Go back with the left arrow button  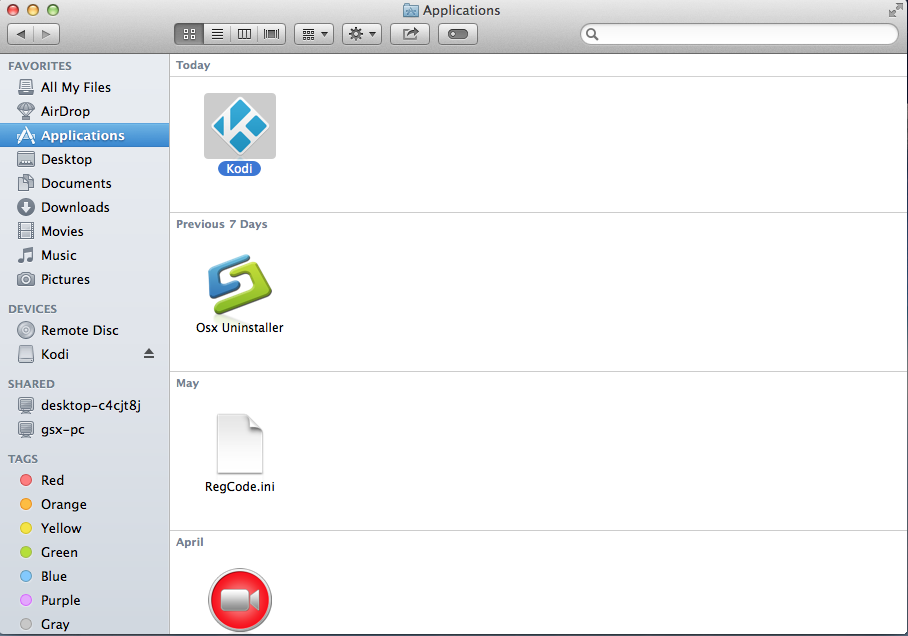21,34
